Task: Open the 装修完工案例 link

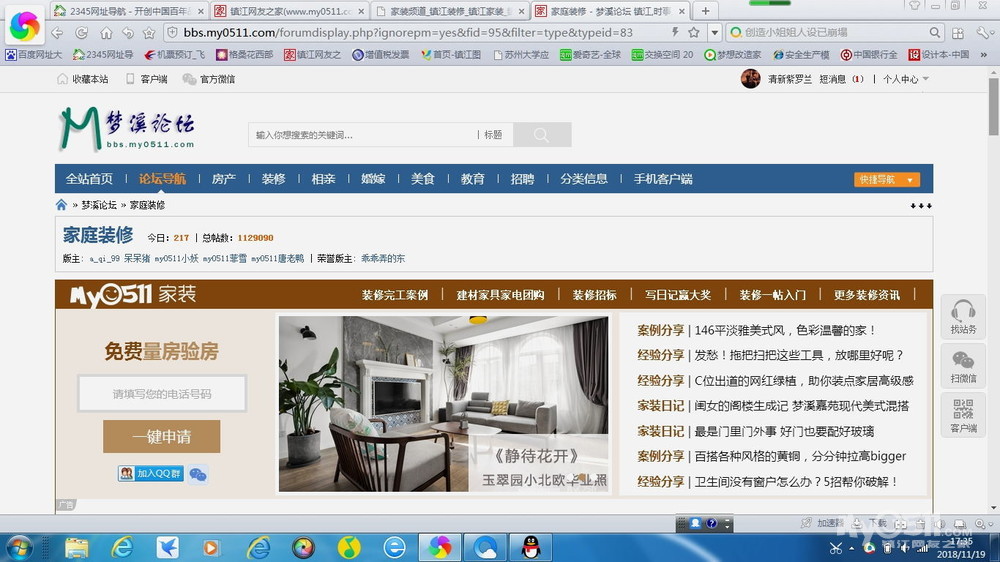Action: (394, 295)
